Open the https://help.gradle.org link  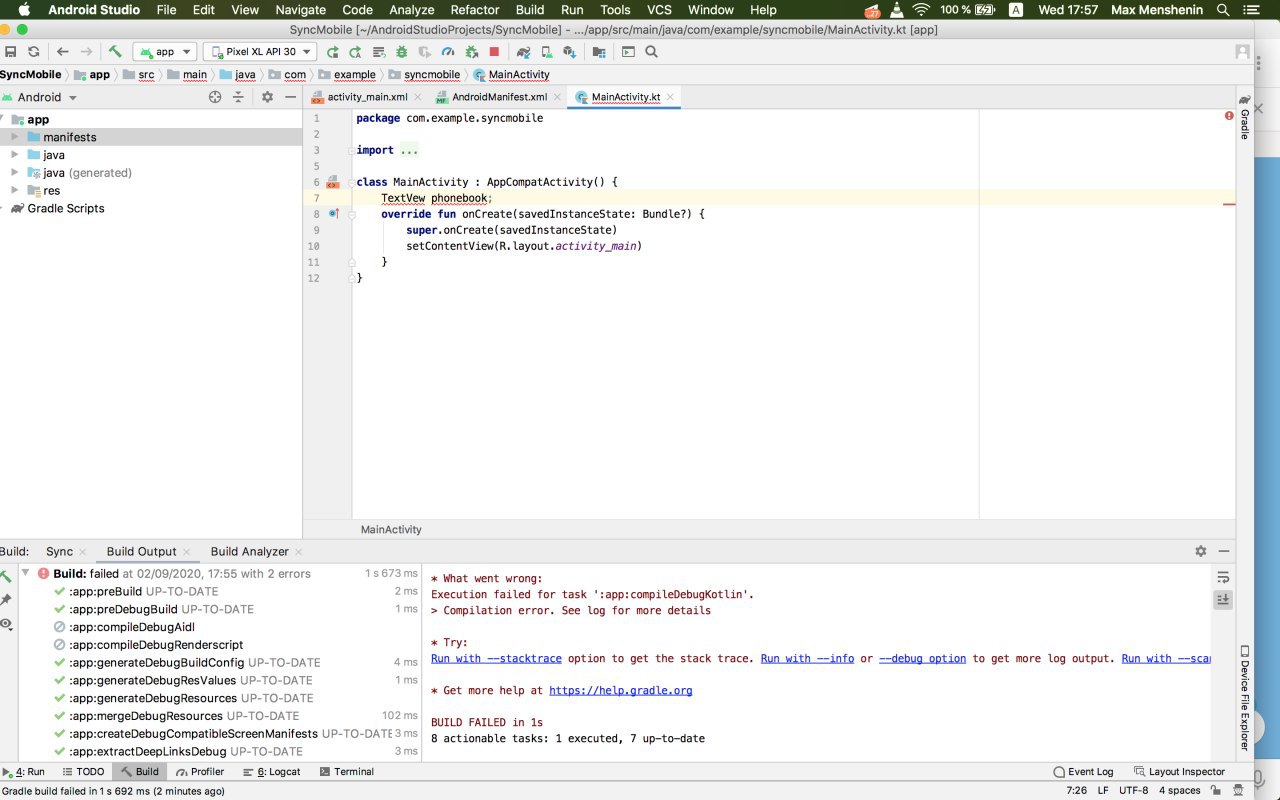pyautogui.click(x=620, y=691)
